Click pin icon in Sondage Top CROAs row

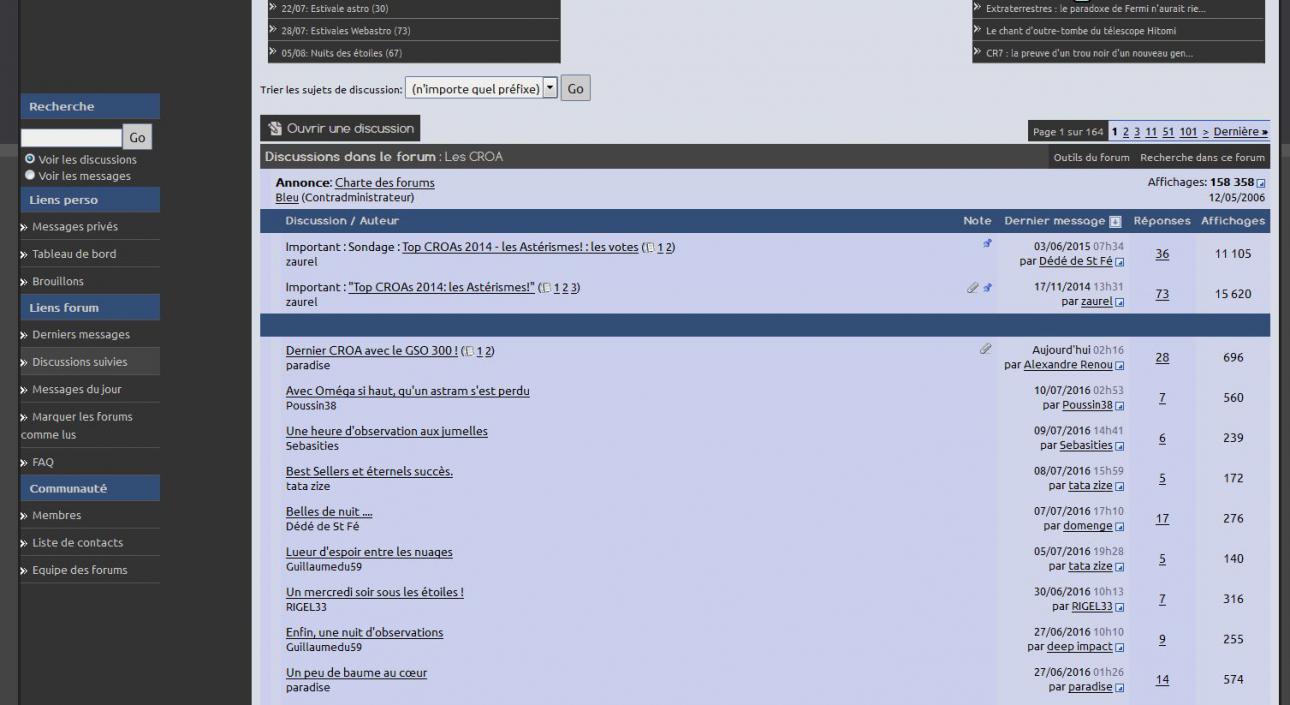point(988,244)
